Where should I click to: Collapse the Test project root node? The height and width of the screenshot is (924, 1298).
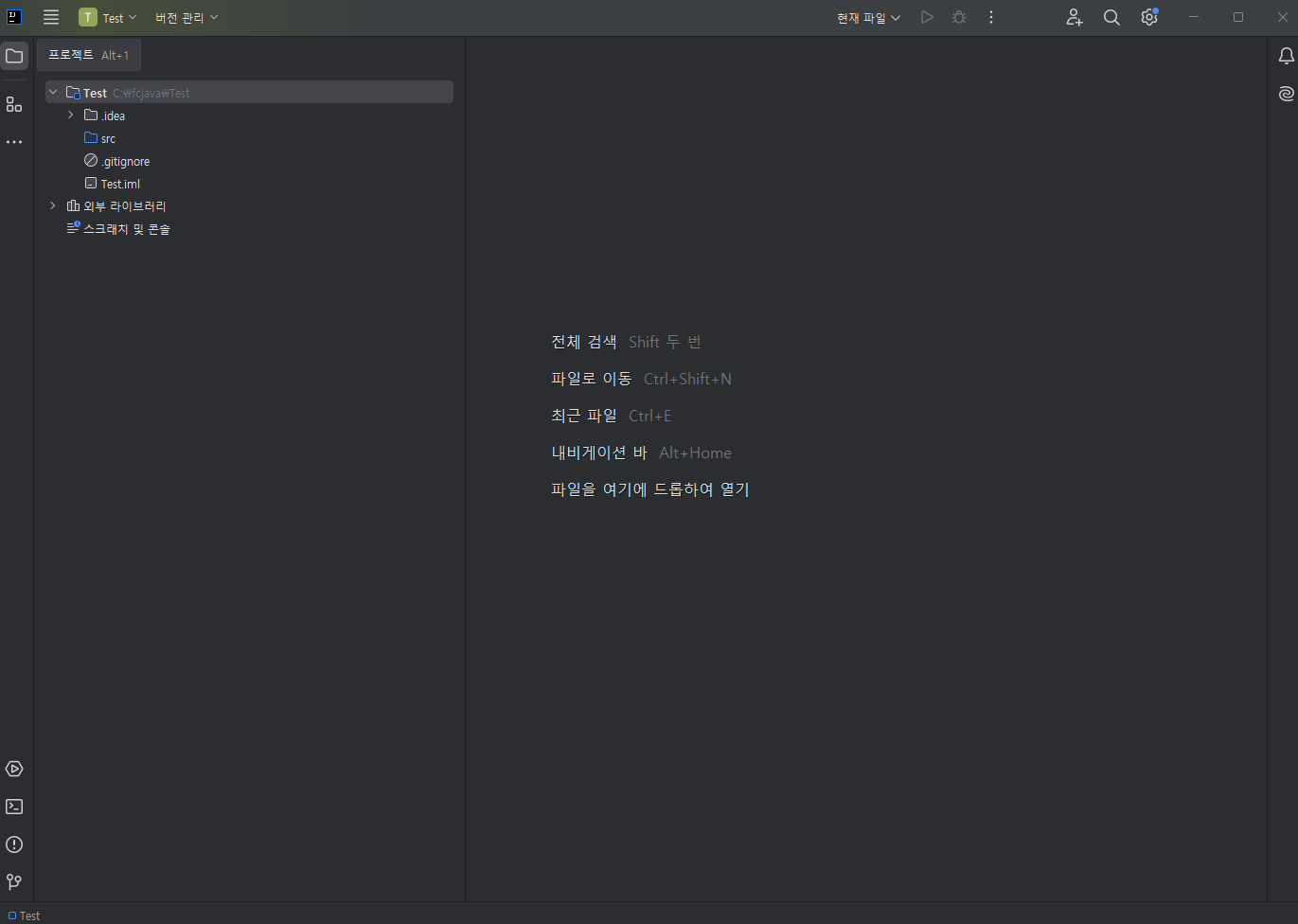[x=53, y=92]
